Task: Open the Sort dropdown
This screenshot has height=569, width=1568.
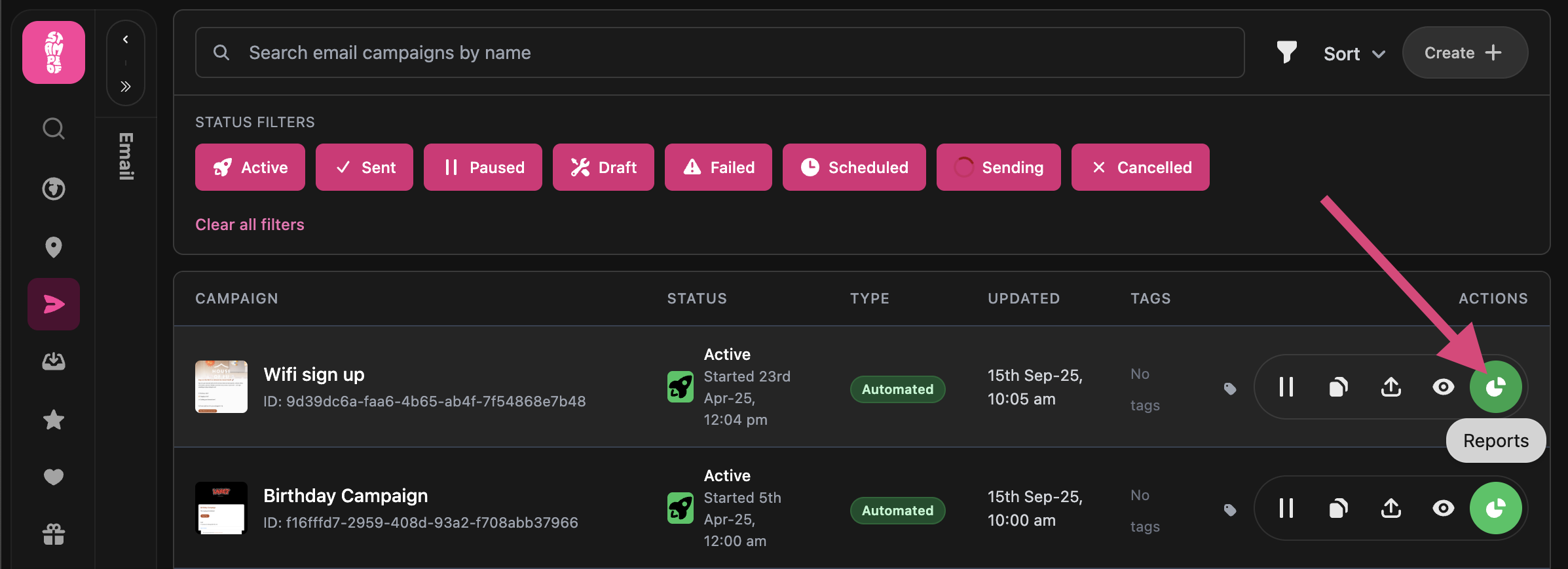Action: pyautogui.click(x=1354, y=54)
